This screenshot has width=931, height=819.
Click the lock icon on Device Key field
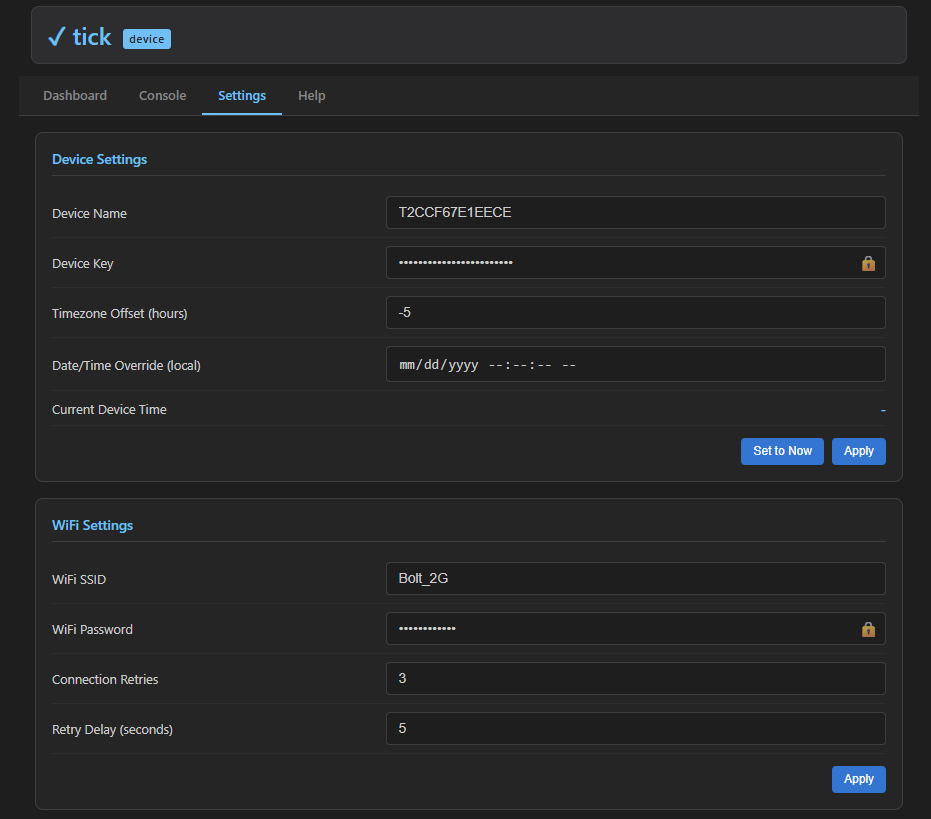(869, 262)
